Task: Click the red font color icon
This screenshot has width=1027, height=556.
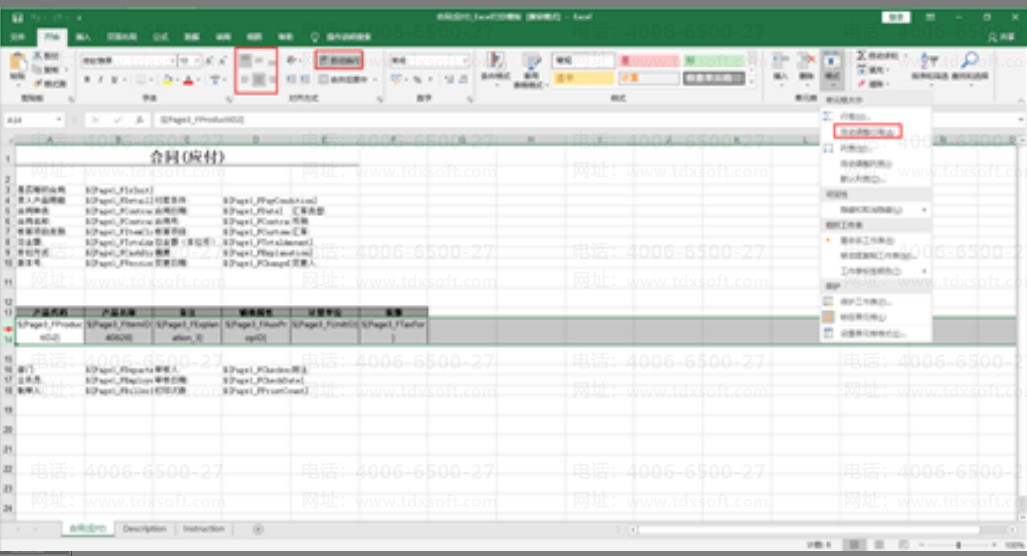Action: click(x=189, y=80)
